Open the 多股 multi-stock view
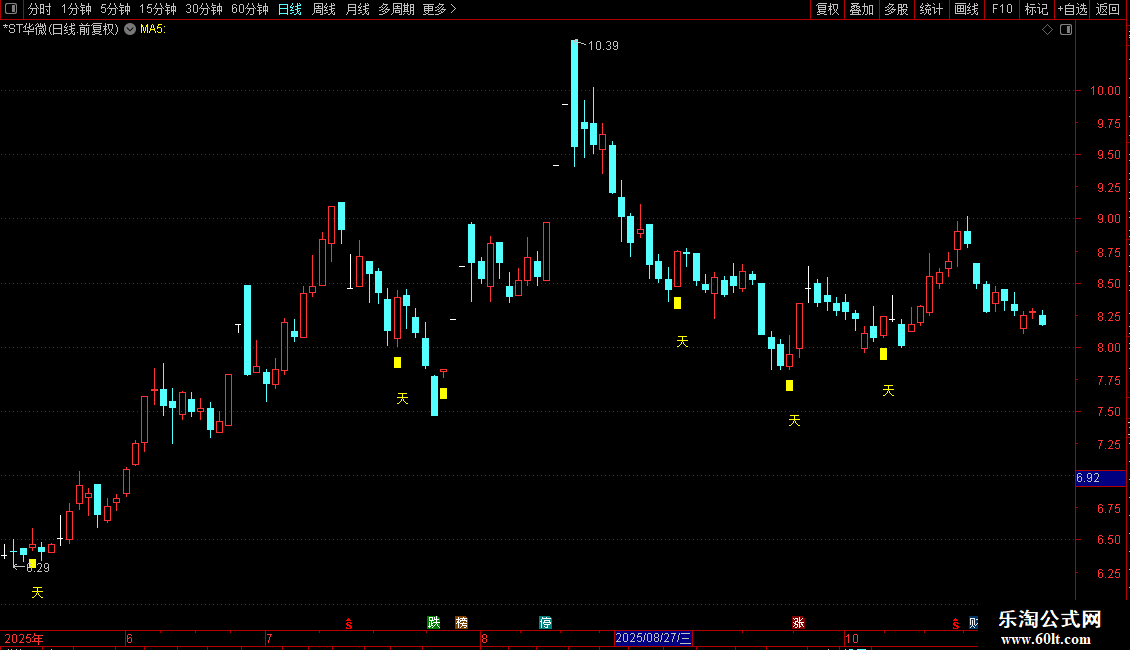Screen dimensions: 1130x650 click(896, 9)
